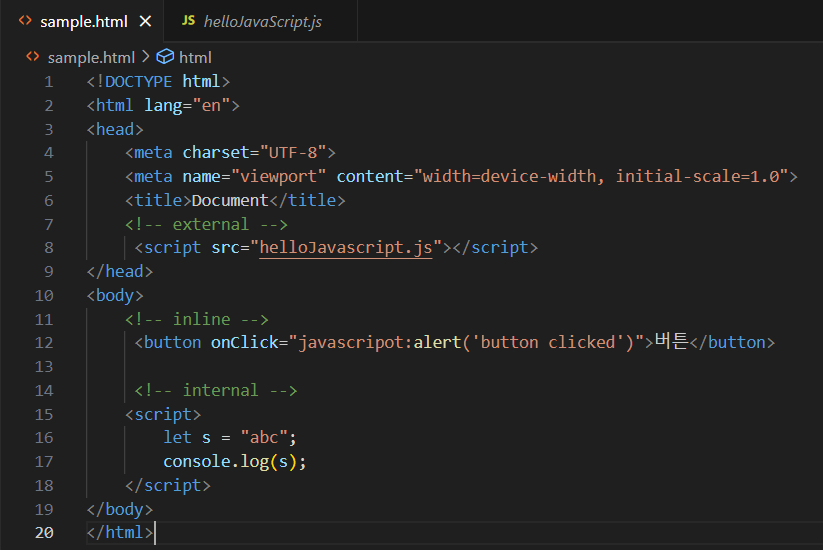Image resolution: width=823 pixels, height=550 pixels.
Task: Click the 버튼 button label text
Action: coord(671,341)
